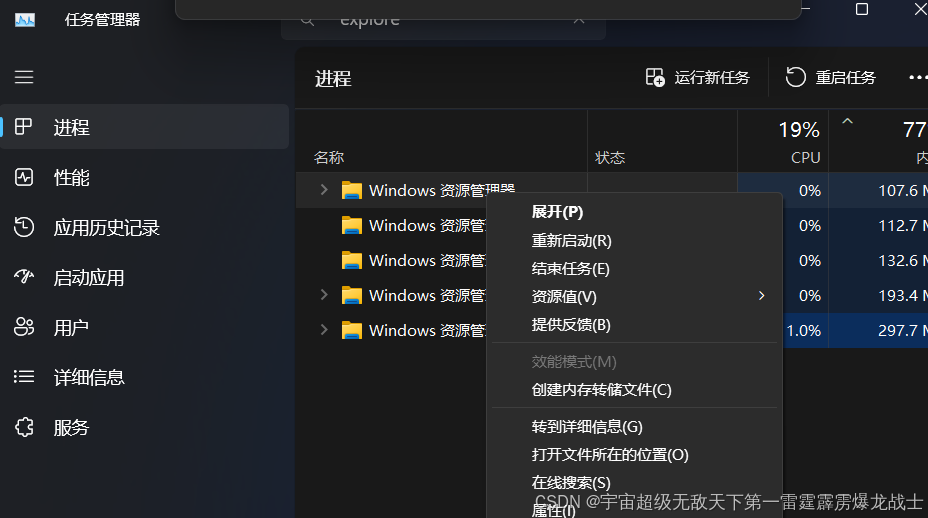Click the 进程 page heading text
The image size is (928, 518).
click(x=333, y=79)
